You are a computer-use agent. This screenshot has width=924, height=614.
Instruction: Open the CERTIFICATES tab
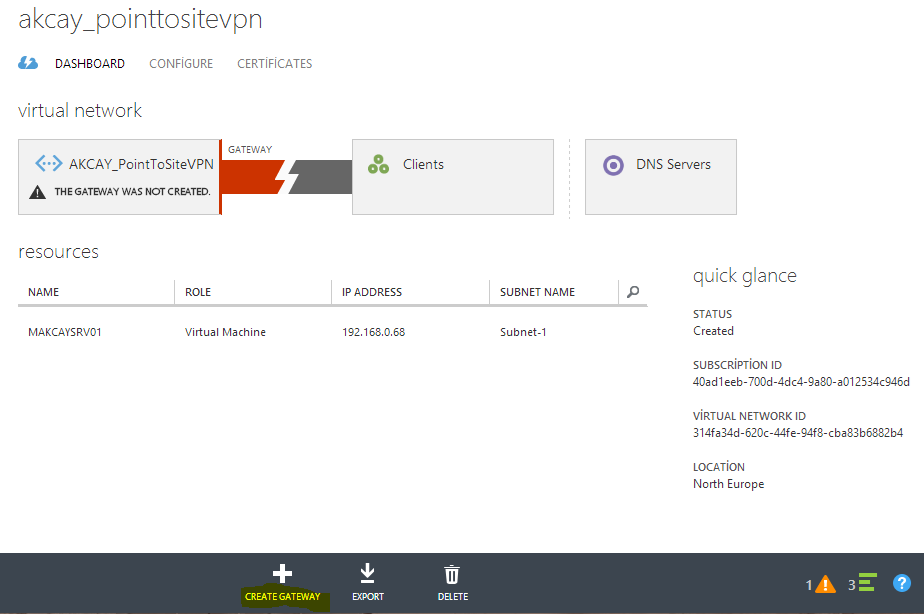(275, 64)
